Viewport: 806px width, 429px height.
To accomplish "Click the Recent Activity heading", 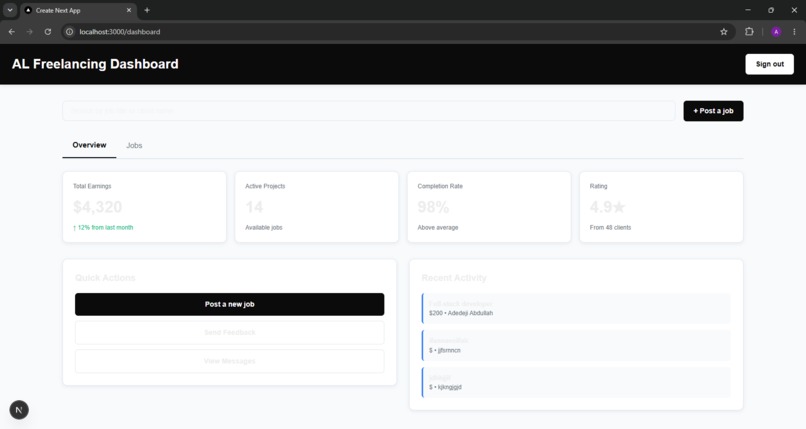I will point(454,278).
